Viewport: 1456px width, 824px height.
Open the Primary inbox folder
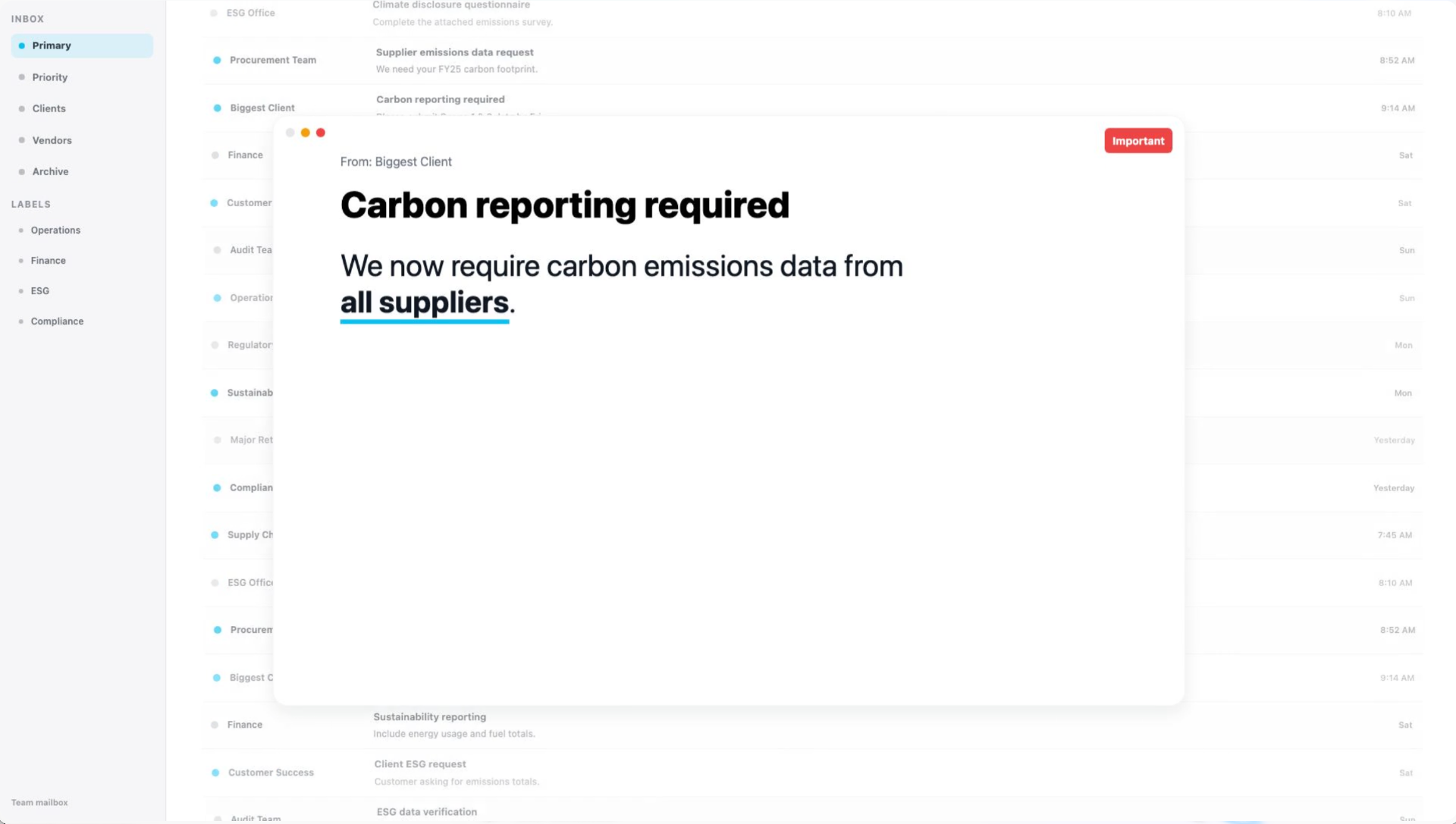point(82,45)
